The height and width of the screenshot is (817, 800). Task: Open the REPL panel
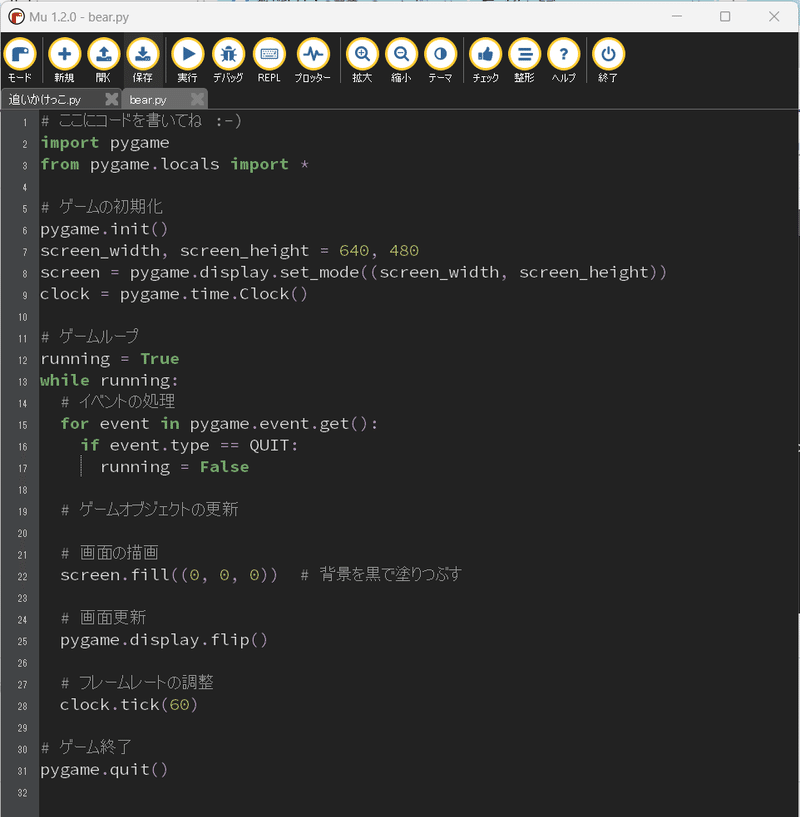click(269, 60)
